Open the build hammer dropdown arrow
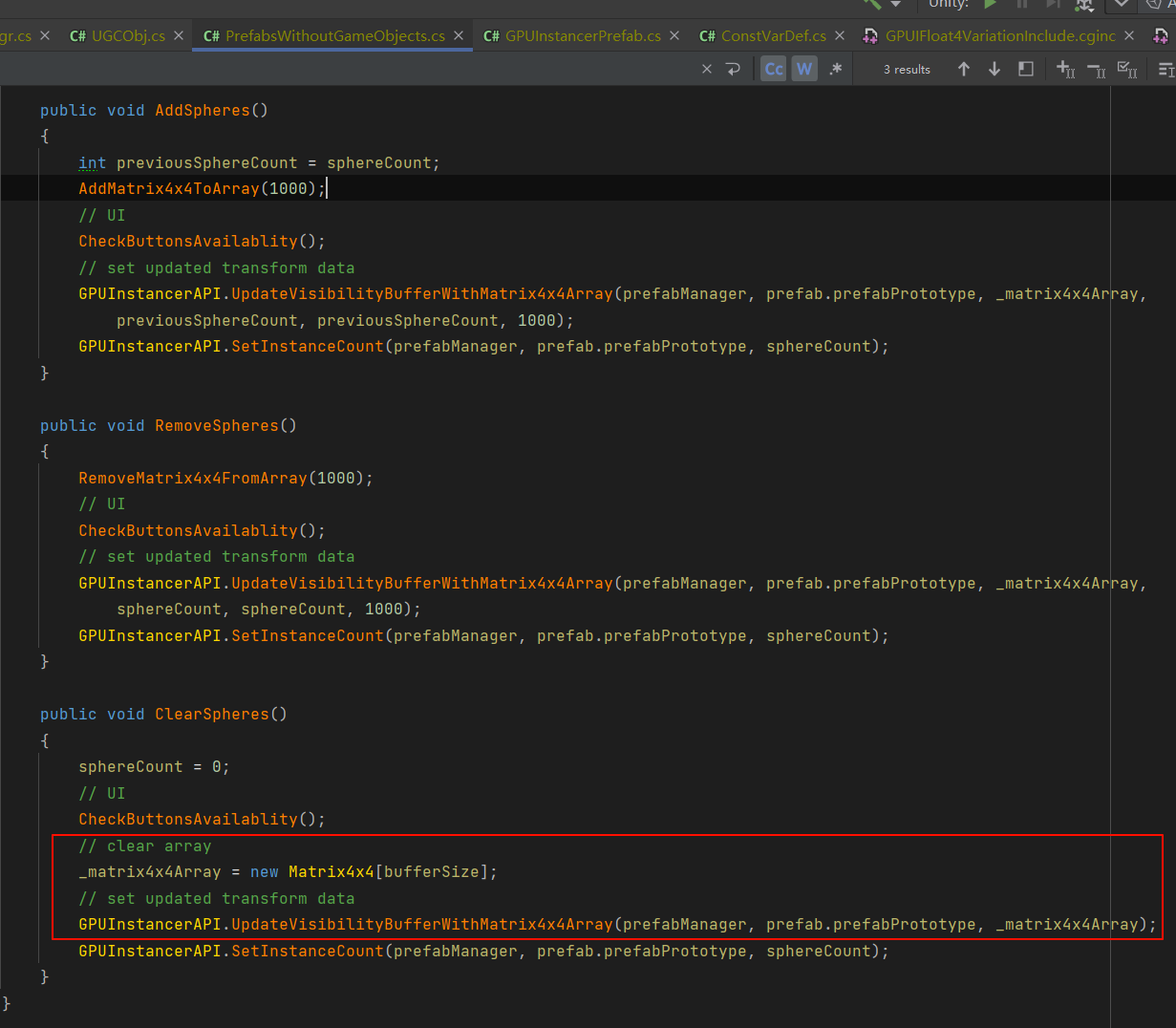The height and width of the screenshot is (1028, 1176). [896, 5]
